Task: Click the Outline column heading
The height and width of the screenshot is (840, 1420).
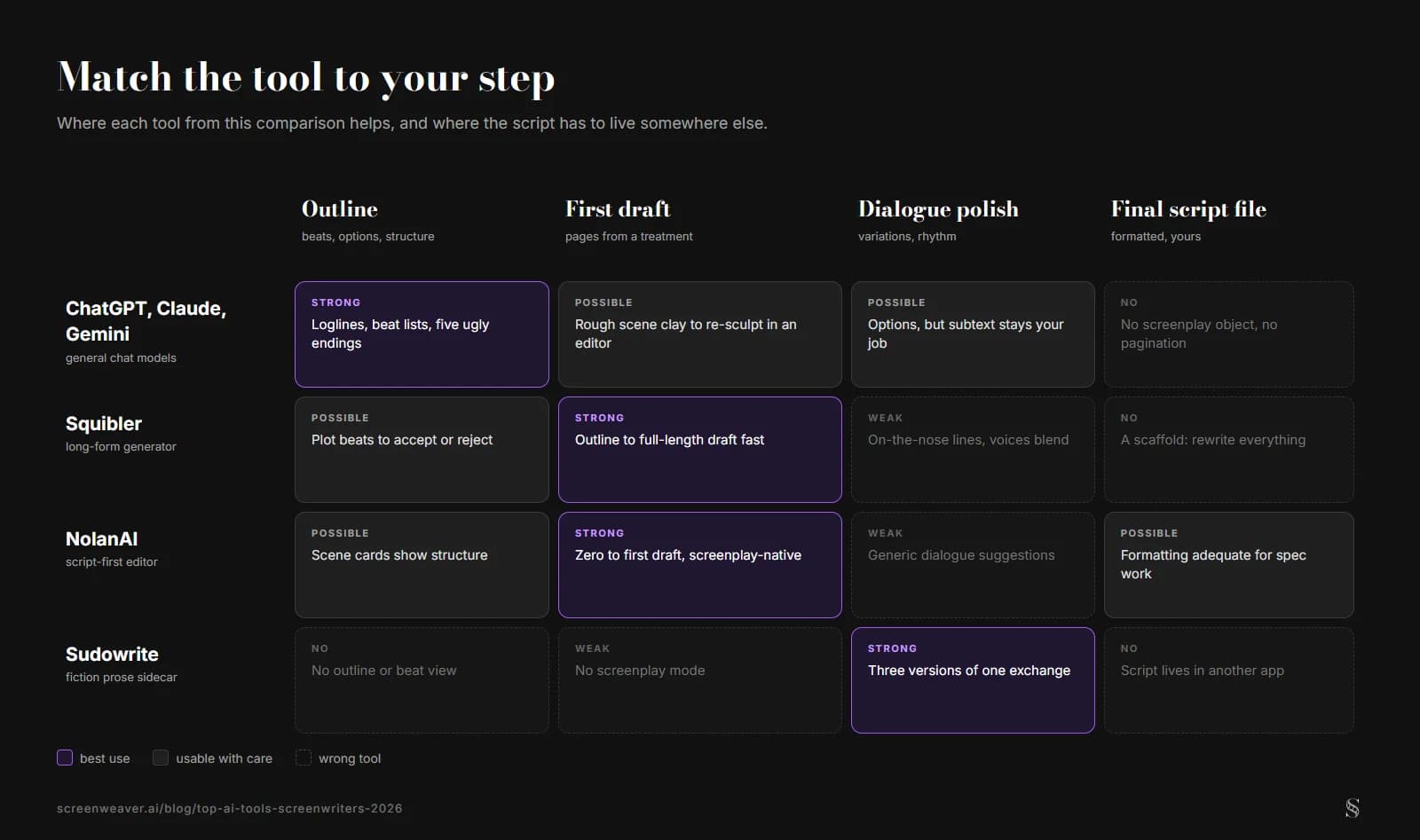Action: point(340,209)
